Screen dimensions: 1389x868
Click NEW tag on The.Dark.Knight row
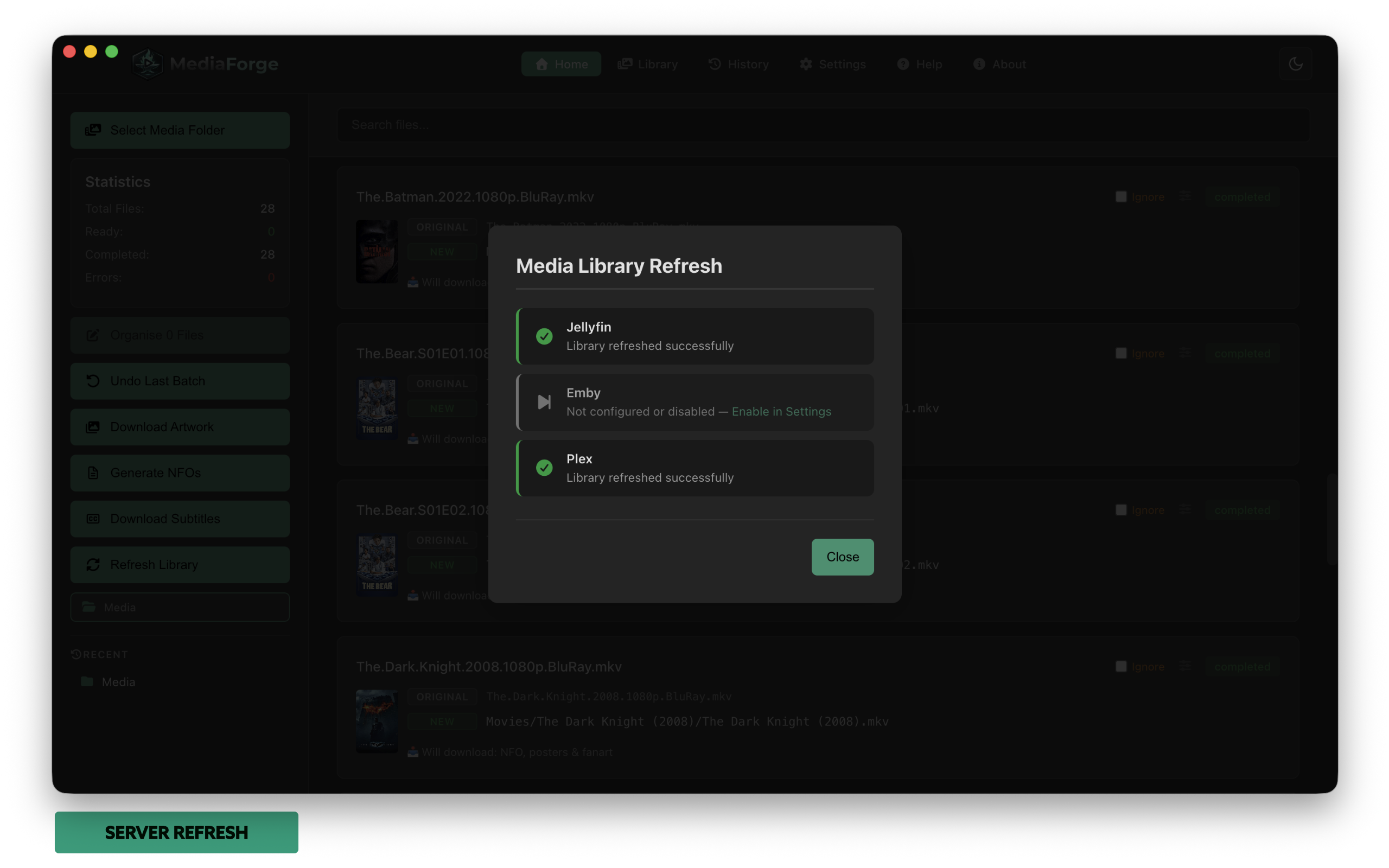(442, 721)
